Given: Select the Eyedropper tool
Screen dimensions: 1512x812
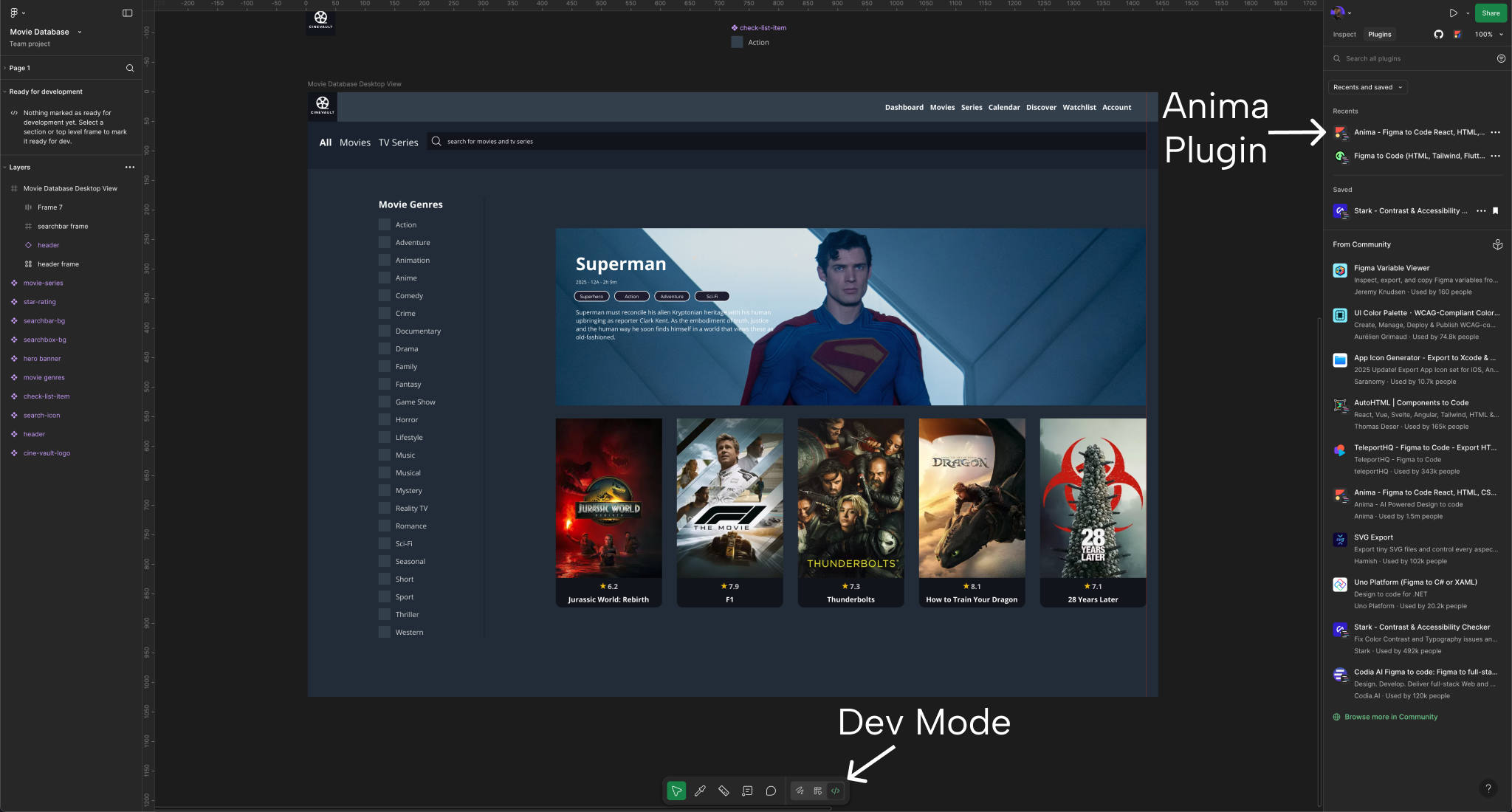Looking at the screenshot, I should (x=700, y=791).
